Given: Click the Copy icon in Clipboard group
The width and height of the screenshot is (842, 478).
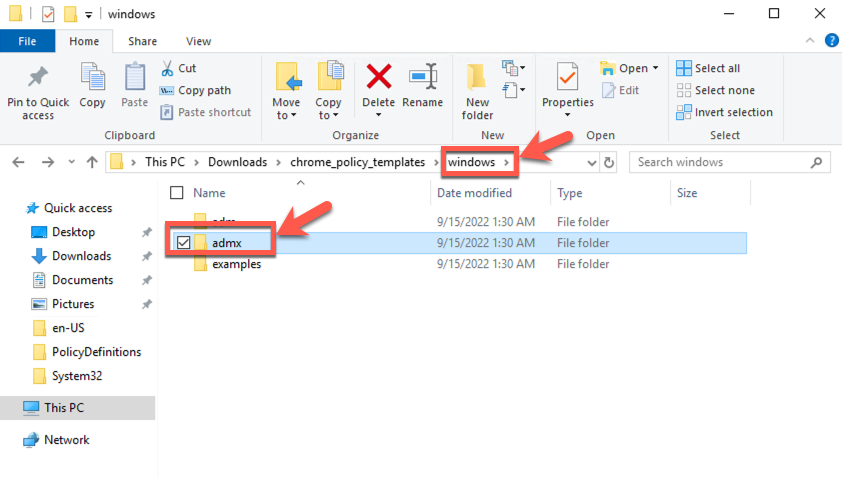Looking at the screenshot, I should tap(92, 78).
